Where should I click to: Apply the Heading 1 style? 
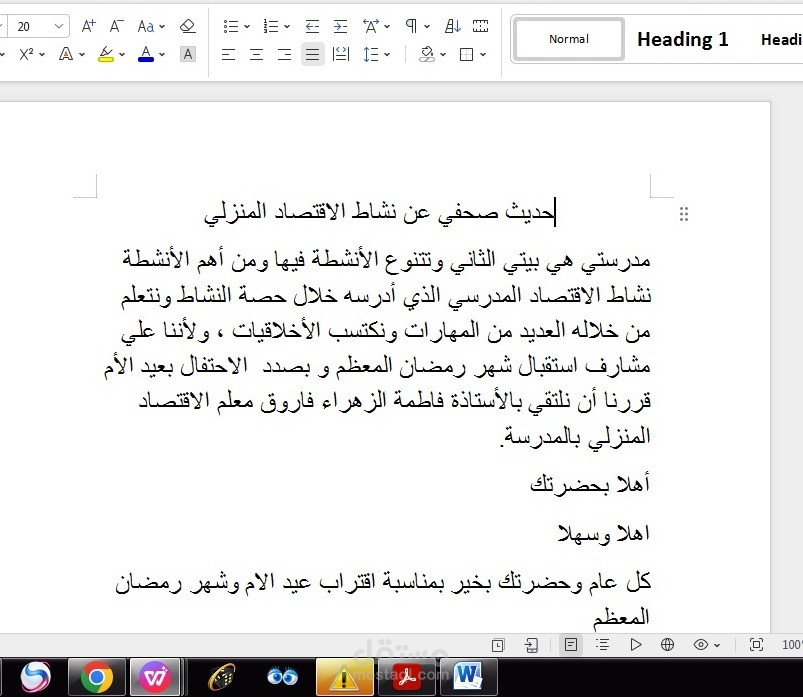(682, 39)
